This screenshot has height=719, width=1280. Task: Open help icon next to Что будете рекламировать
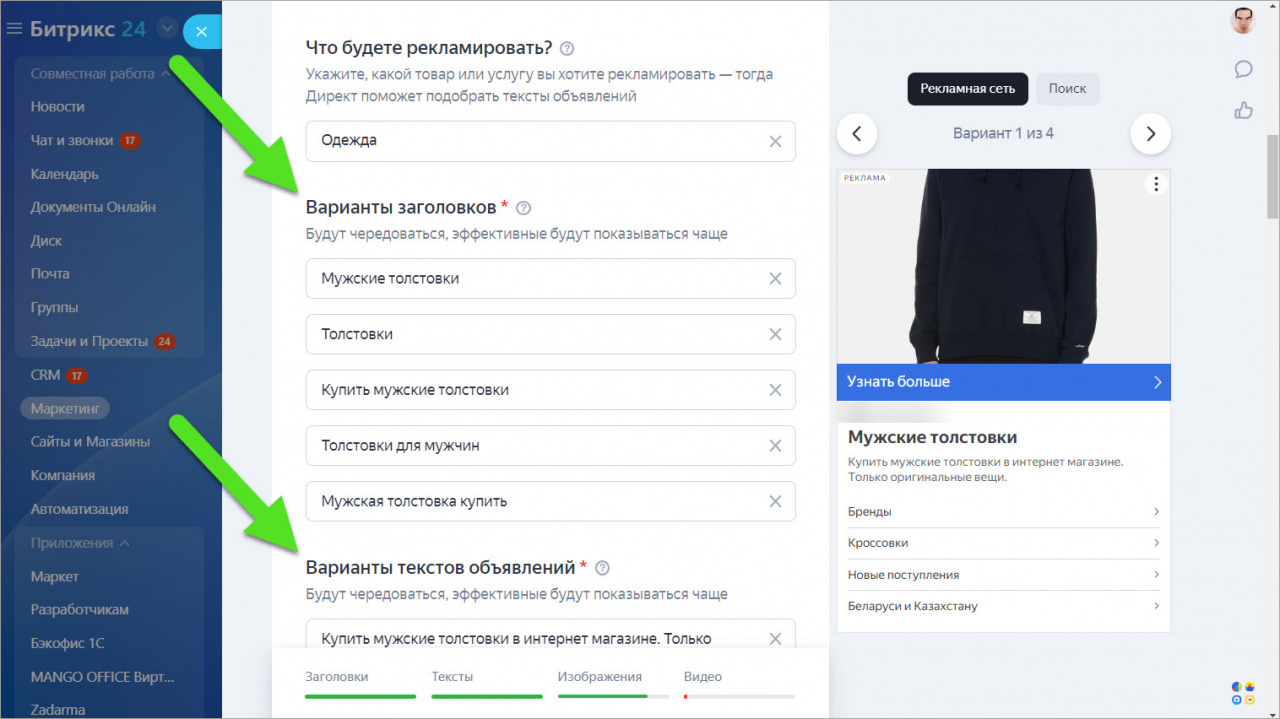(567, 48)
